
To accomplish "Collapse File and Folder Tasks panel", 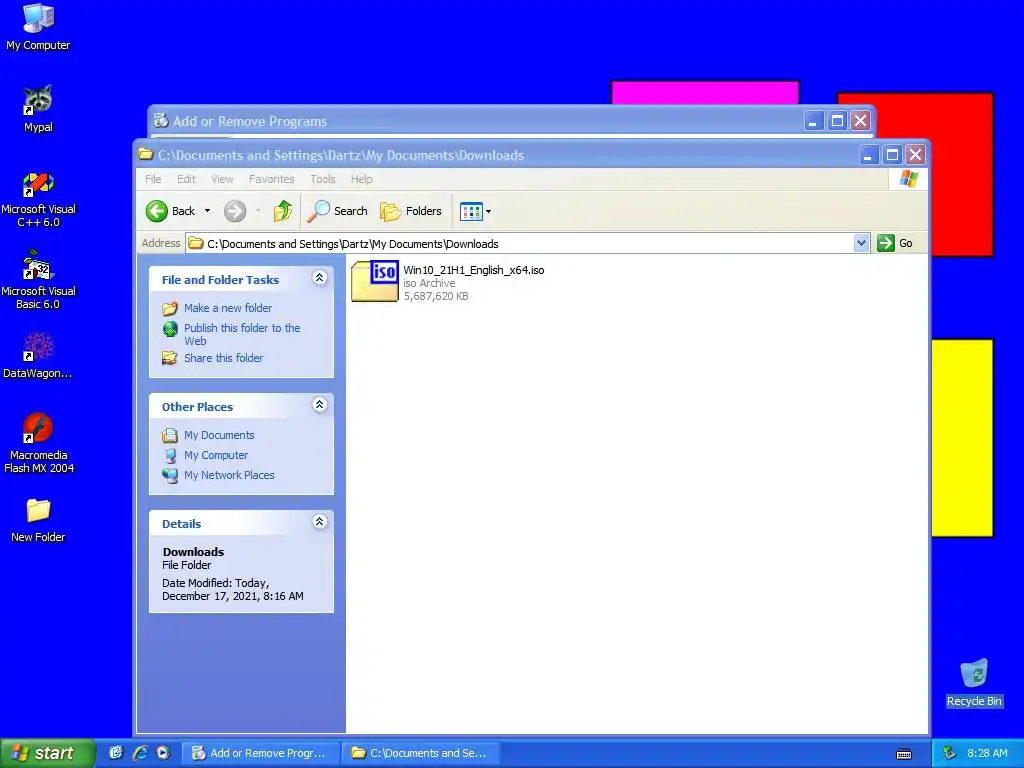I will coord(319,278).
